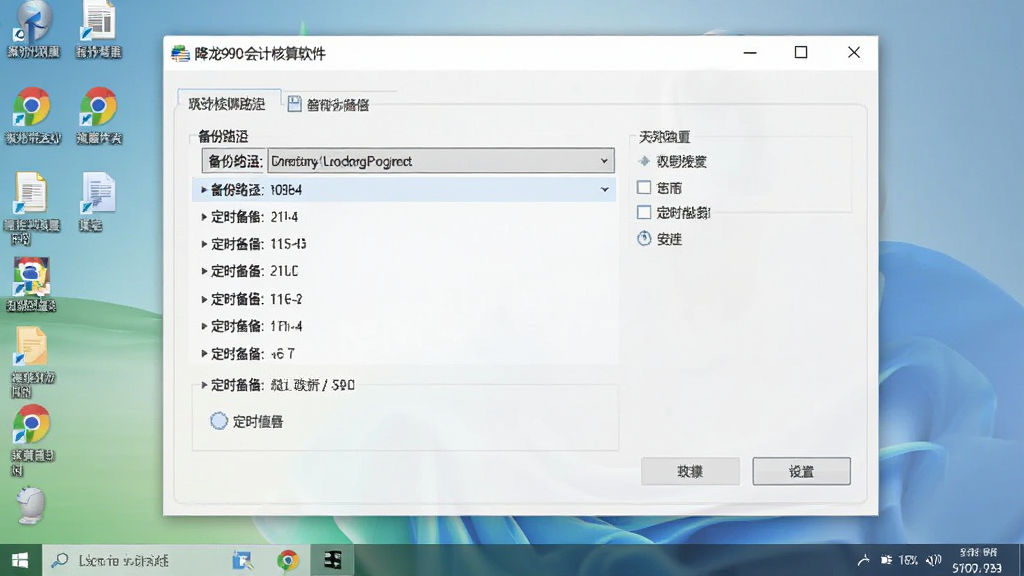Open the text document shortcut in third row, first column
This screenshot has height=576, width=1024.
point(31,208)
